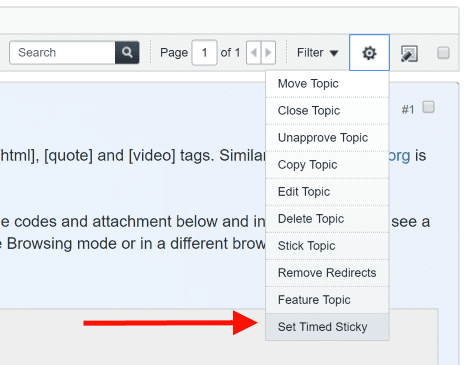Go to next page arrow
The image size is (468, 365).
click(x=268, y=53)
